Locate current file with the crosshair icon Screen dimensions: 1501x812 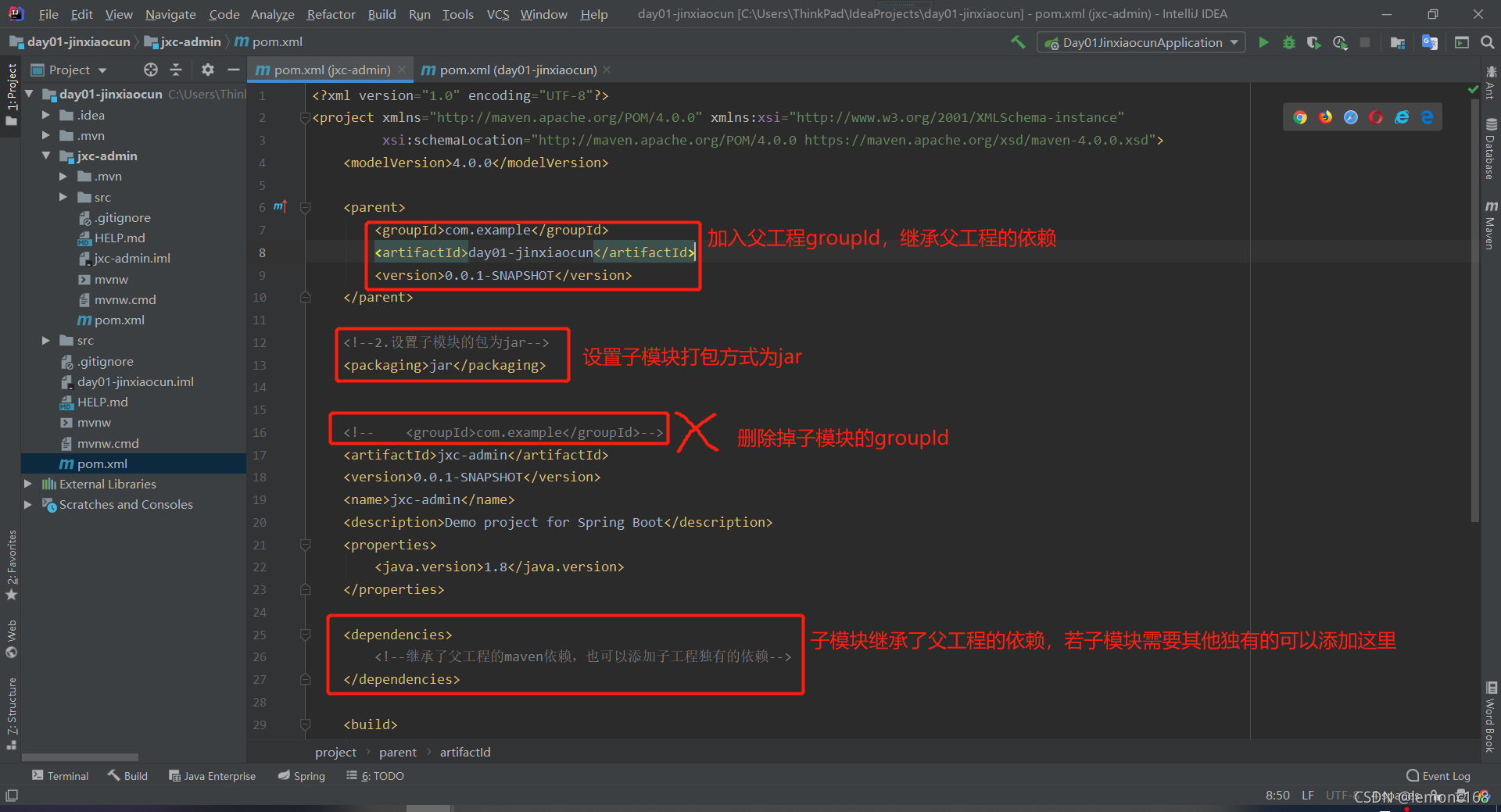coord(151,70)
